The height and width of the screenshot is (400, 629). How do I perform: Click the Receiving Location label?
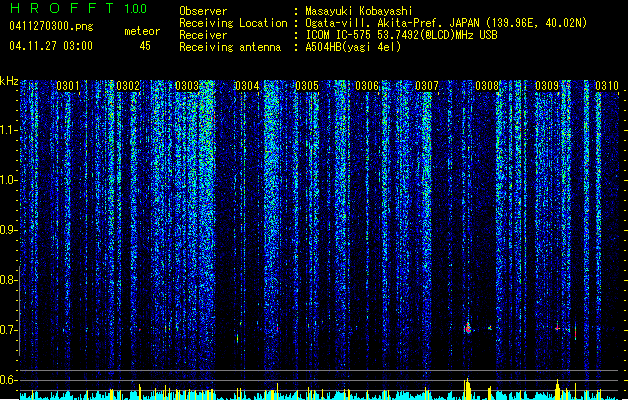tap(233, 23)
